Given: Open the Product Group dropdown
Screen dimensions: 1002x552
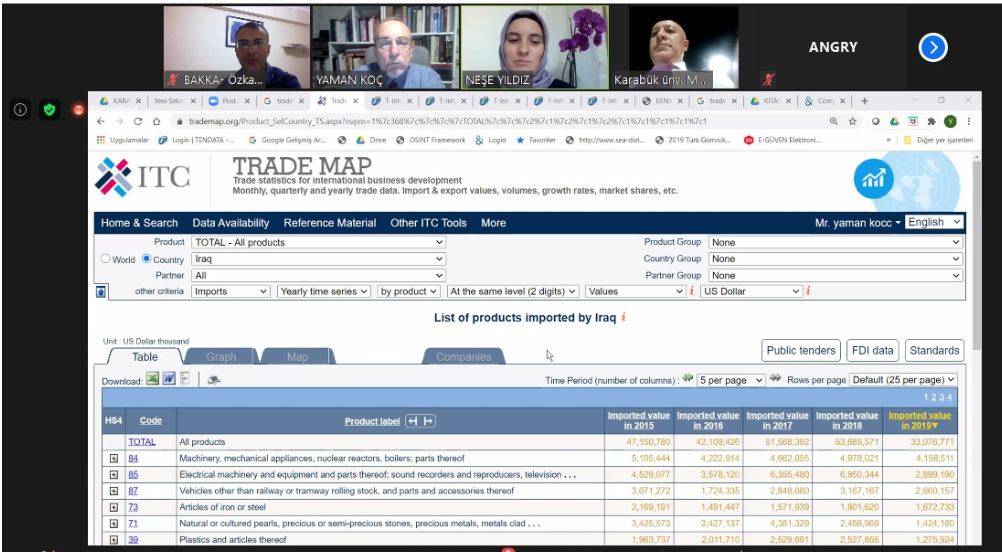Looking at the screenshot, I should [835, 242].
